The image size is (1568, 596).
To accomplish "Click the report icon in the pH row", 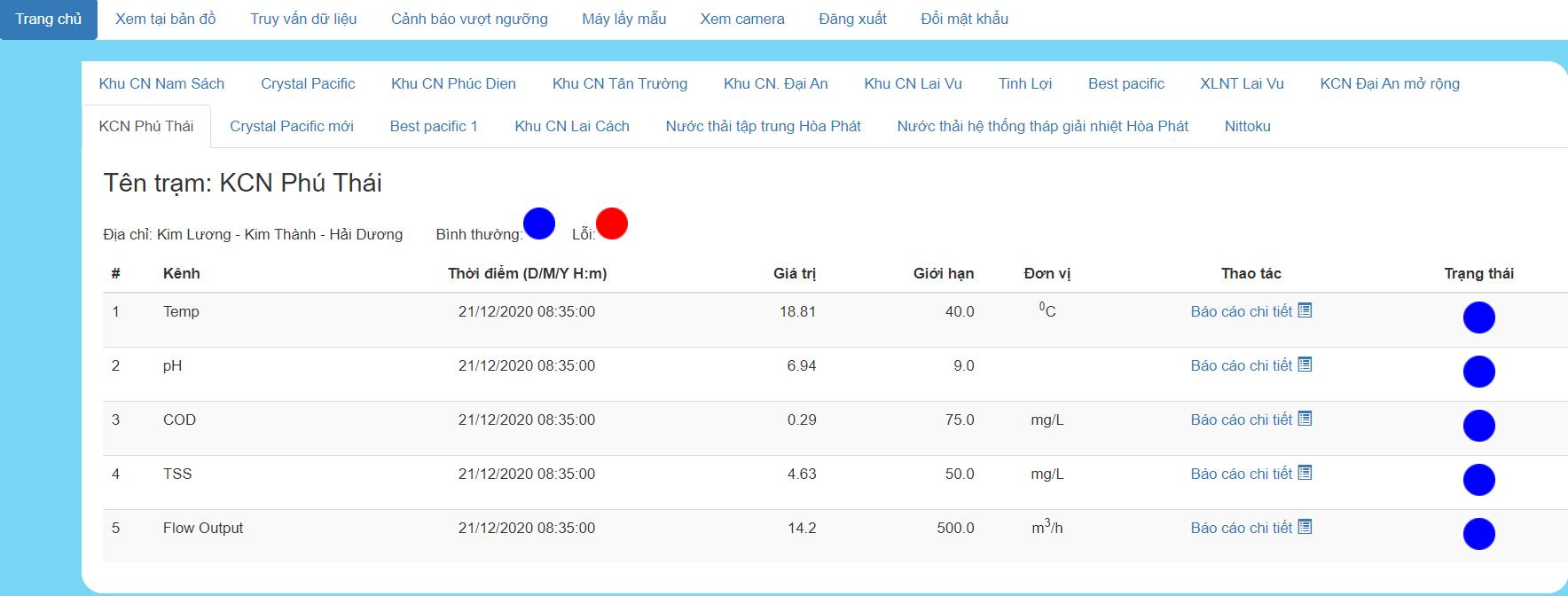I will point(1305,365).
